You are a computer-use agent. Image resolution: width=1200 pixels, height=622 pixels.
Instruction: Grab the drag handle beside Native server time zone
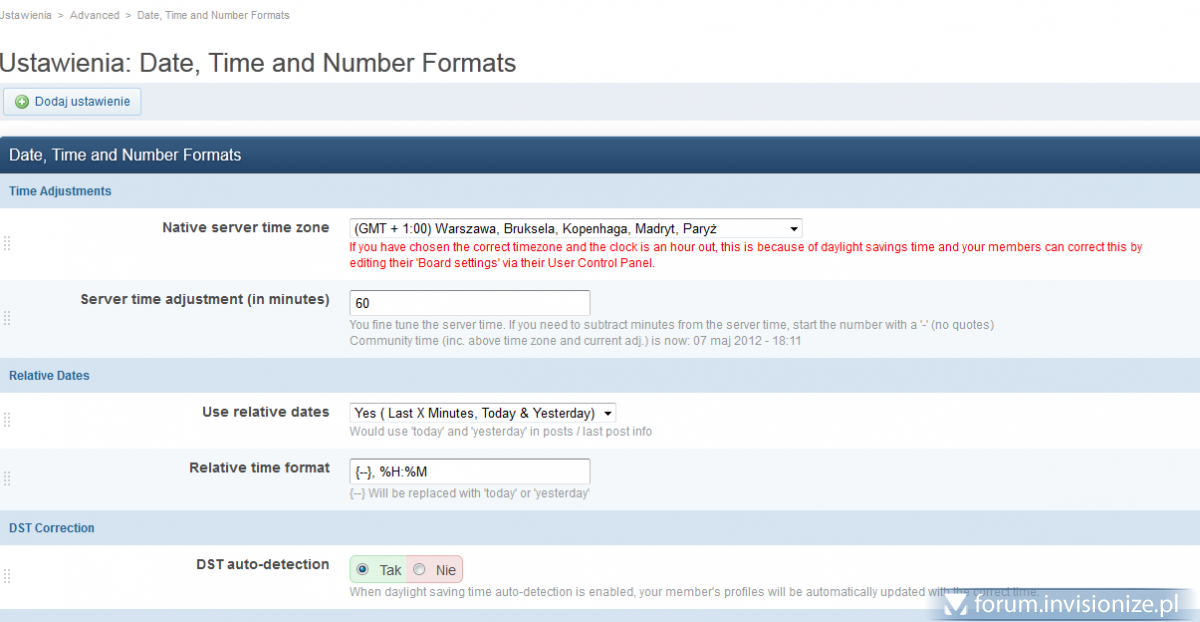[x=7, y=243]
